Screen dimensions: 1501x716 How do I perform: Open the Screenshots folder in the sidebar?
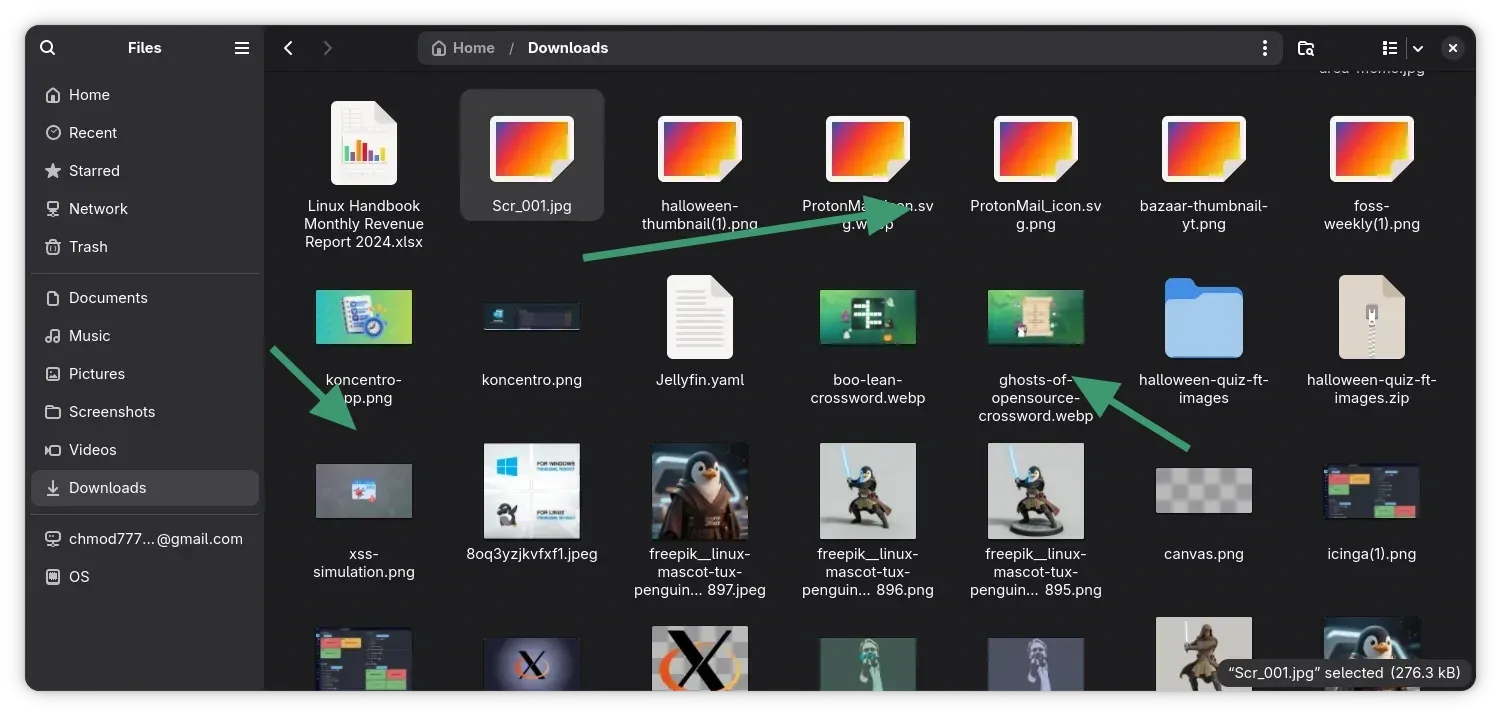(x=111, y=411)
